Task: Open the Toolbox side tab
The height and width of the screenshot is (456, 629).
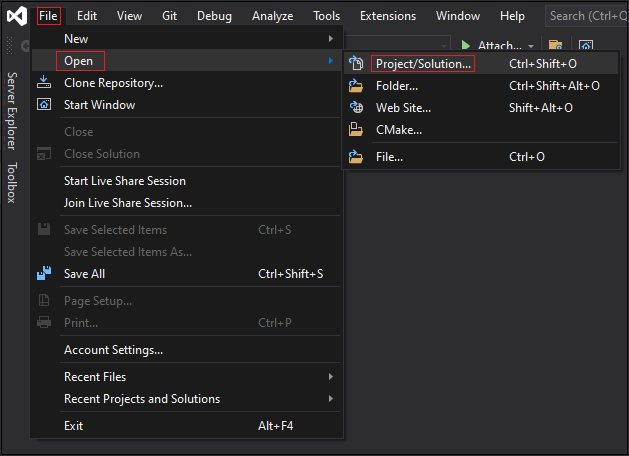Action: tap(12, 182)
